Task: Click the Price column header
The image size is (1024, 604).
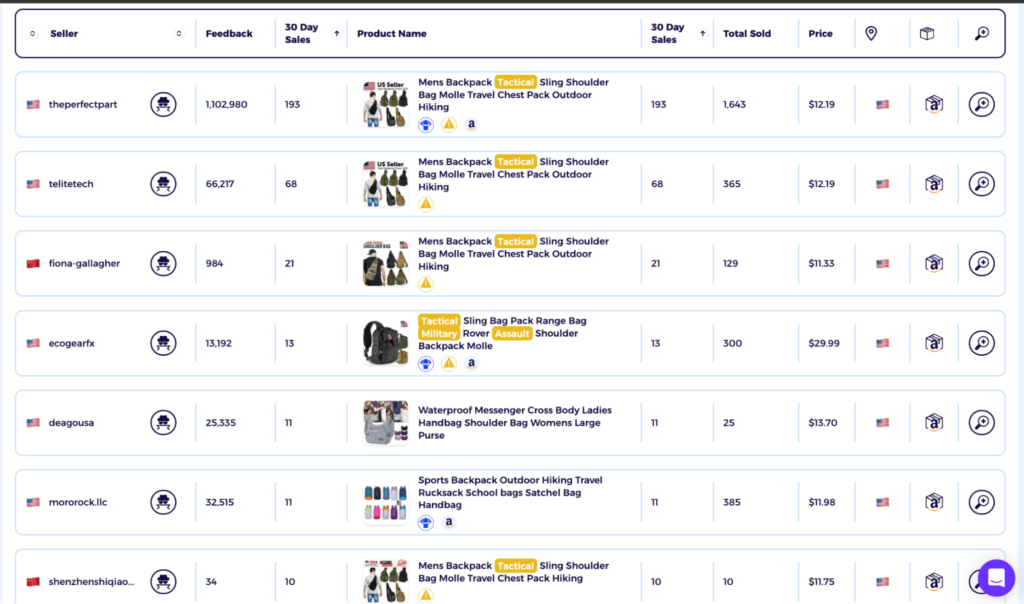Action: click(x=820, y=33)
